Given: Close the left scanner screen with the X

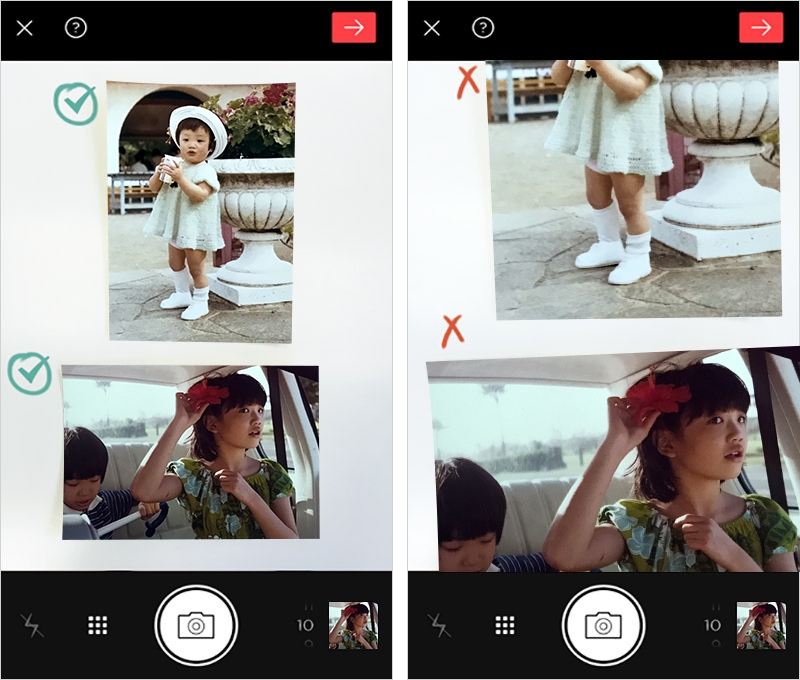Looking at the screenshot, I should [24, 28].
